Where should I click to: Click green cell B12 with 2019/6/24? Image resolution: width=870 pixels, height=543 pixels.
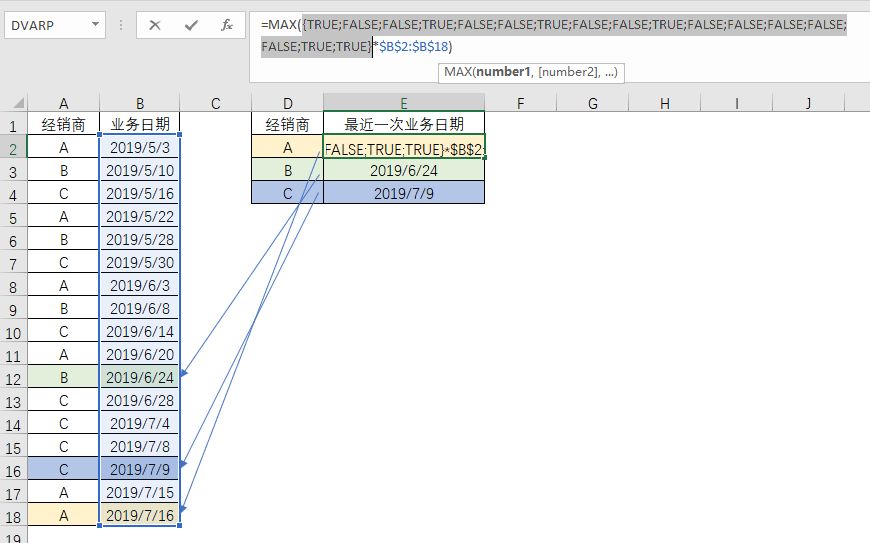pyautogui.click(x=140, y=377)
